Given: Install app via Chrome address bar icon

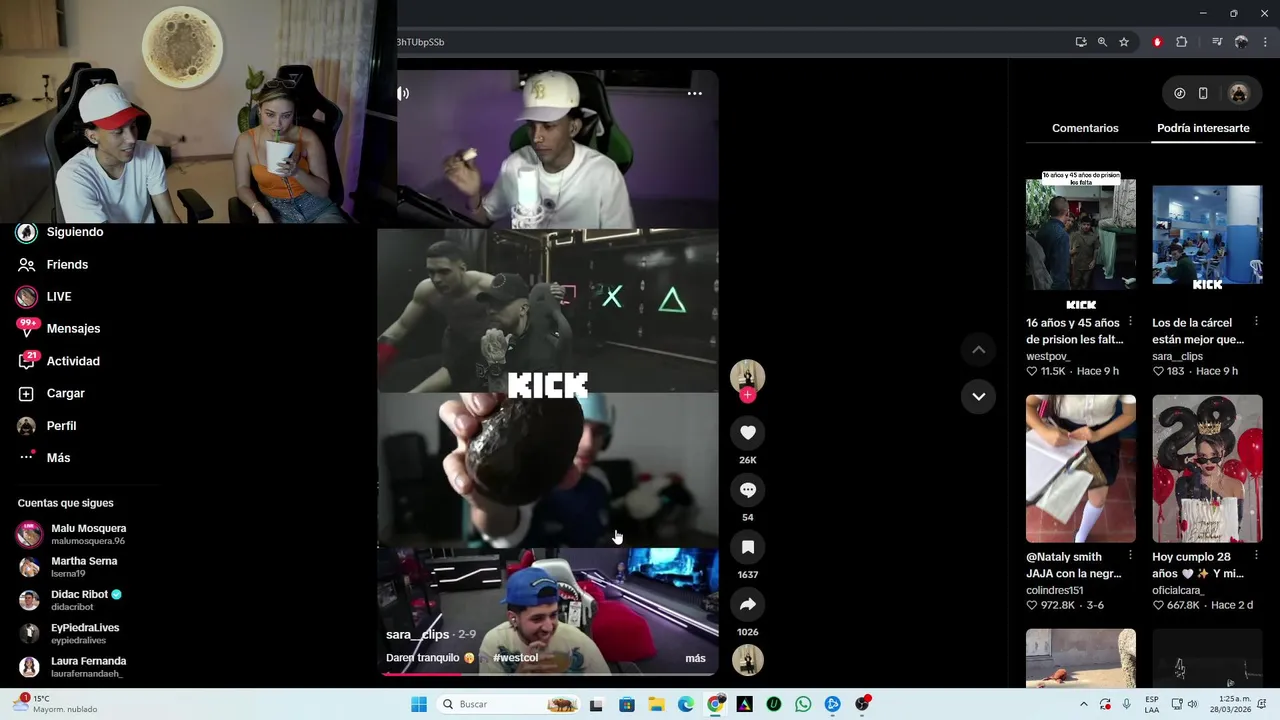Looking at the screenshot, I should coord(1081,42).
